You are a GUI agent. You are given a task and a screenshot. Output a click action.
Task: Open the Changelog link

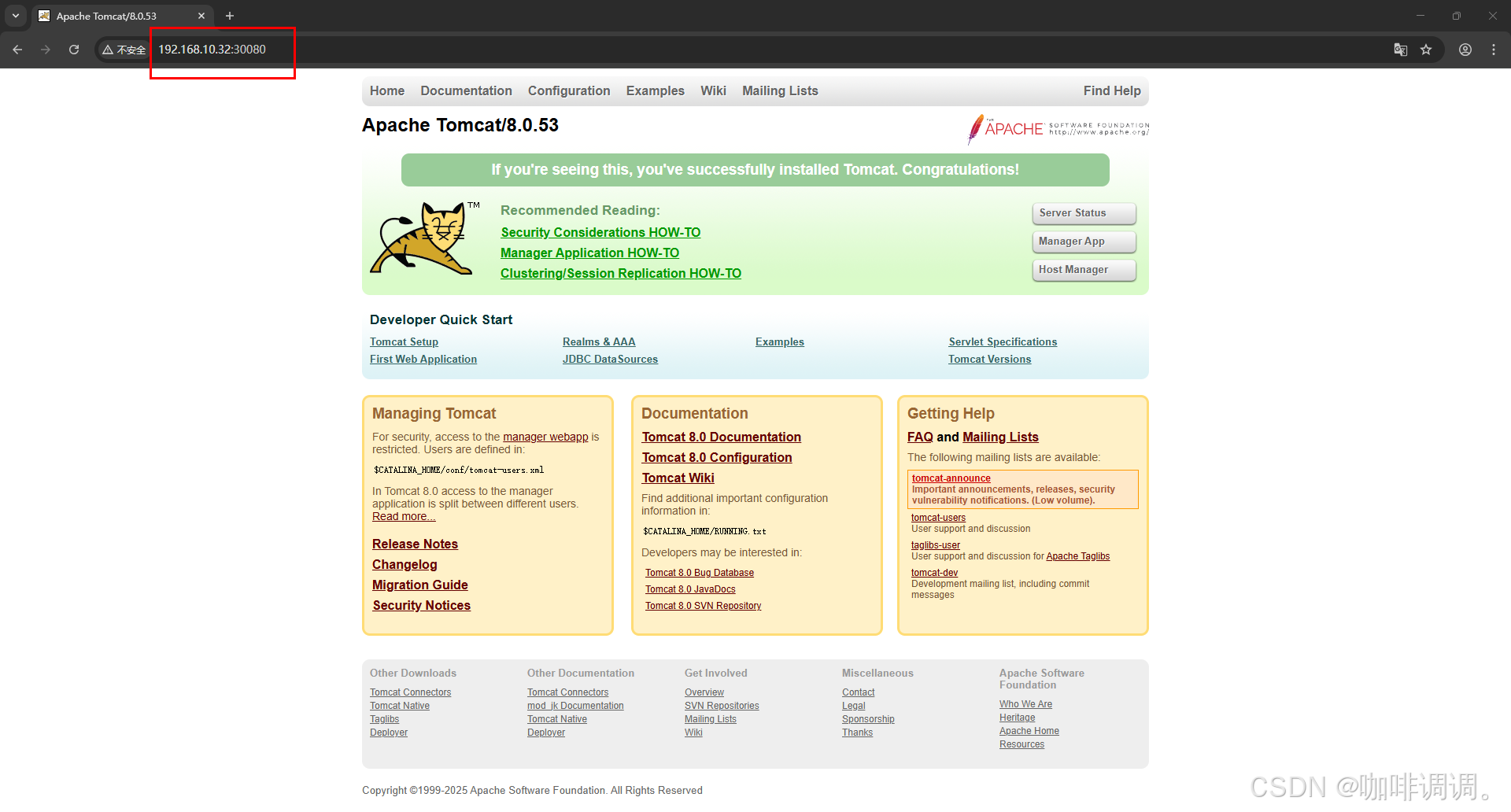tap(405, 565)
